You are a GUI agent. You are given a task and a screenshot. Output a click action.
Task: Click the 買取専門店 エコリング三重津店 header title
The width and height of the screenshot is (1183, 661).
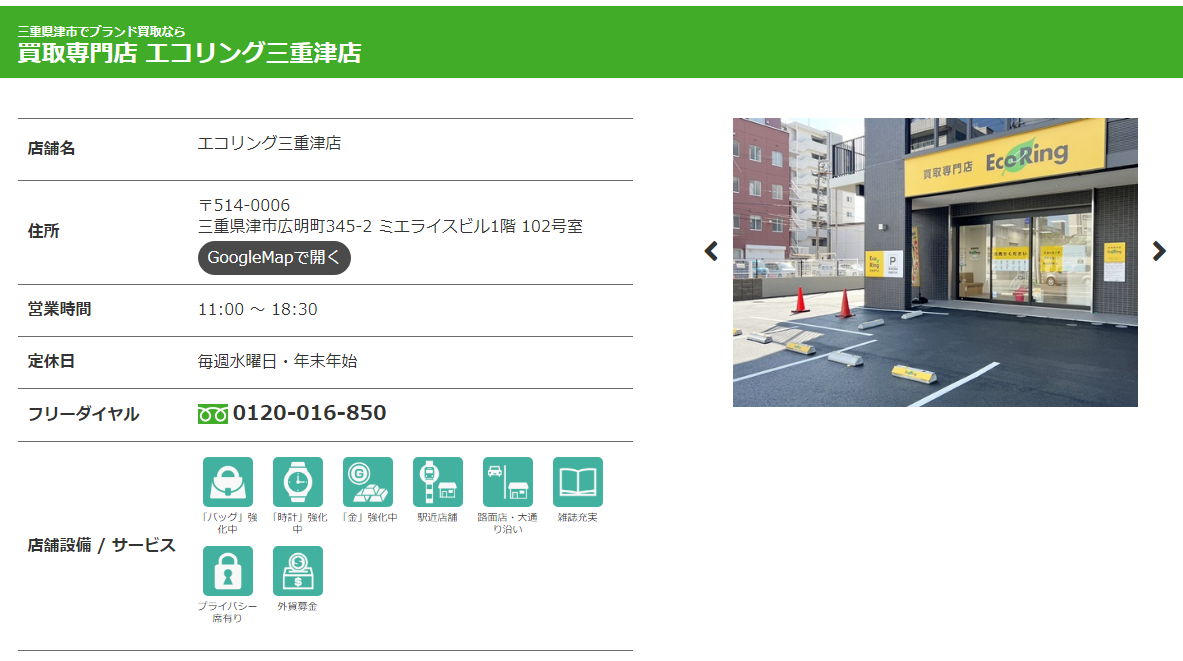pos(189,54)
